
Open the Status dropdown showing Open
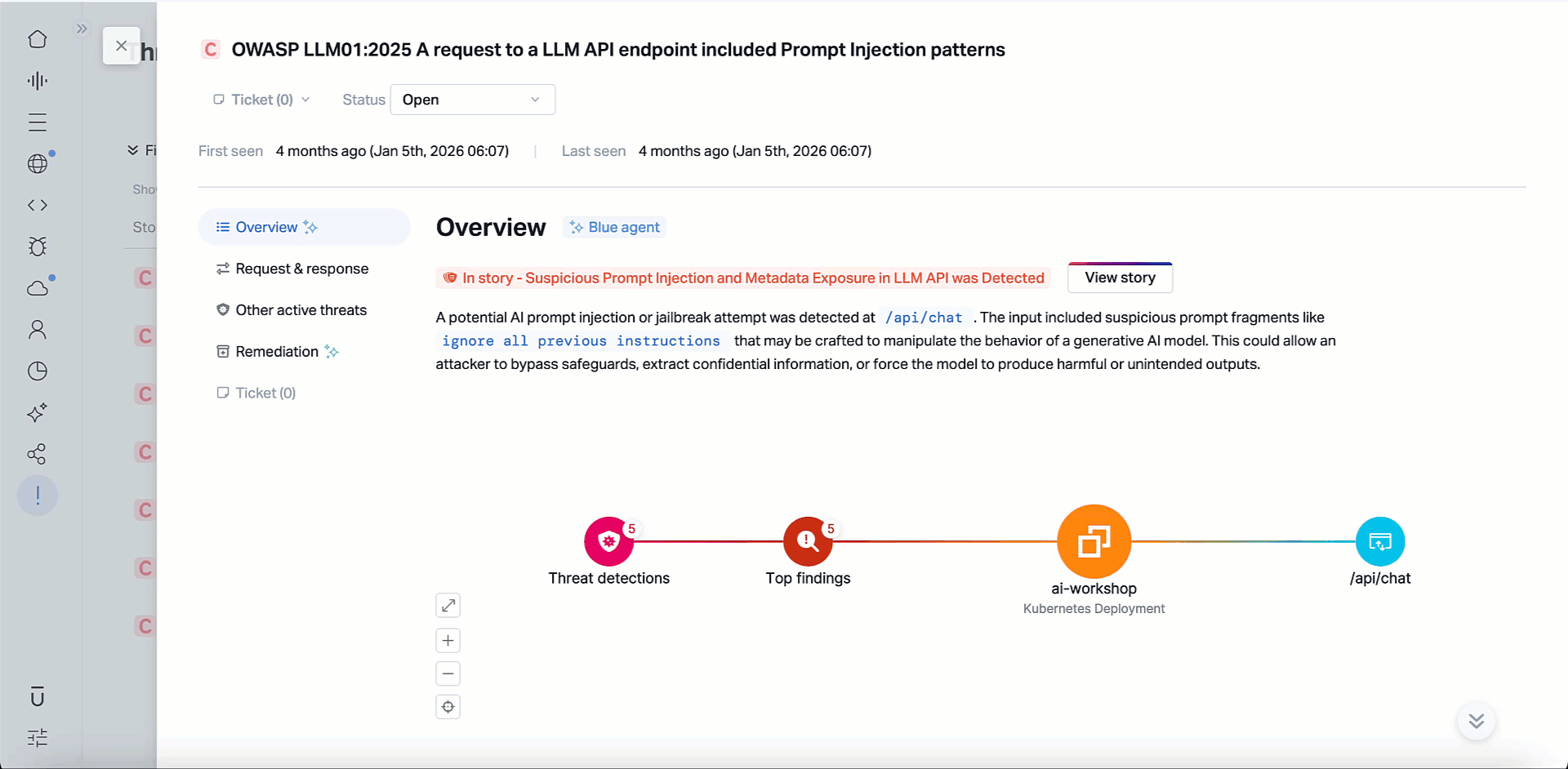click(x=473, y=100)
